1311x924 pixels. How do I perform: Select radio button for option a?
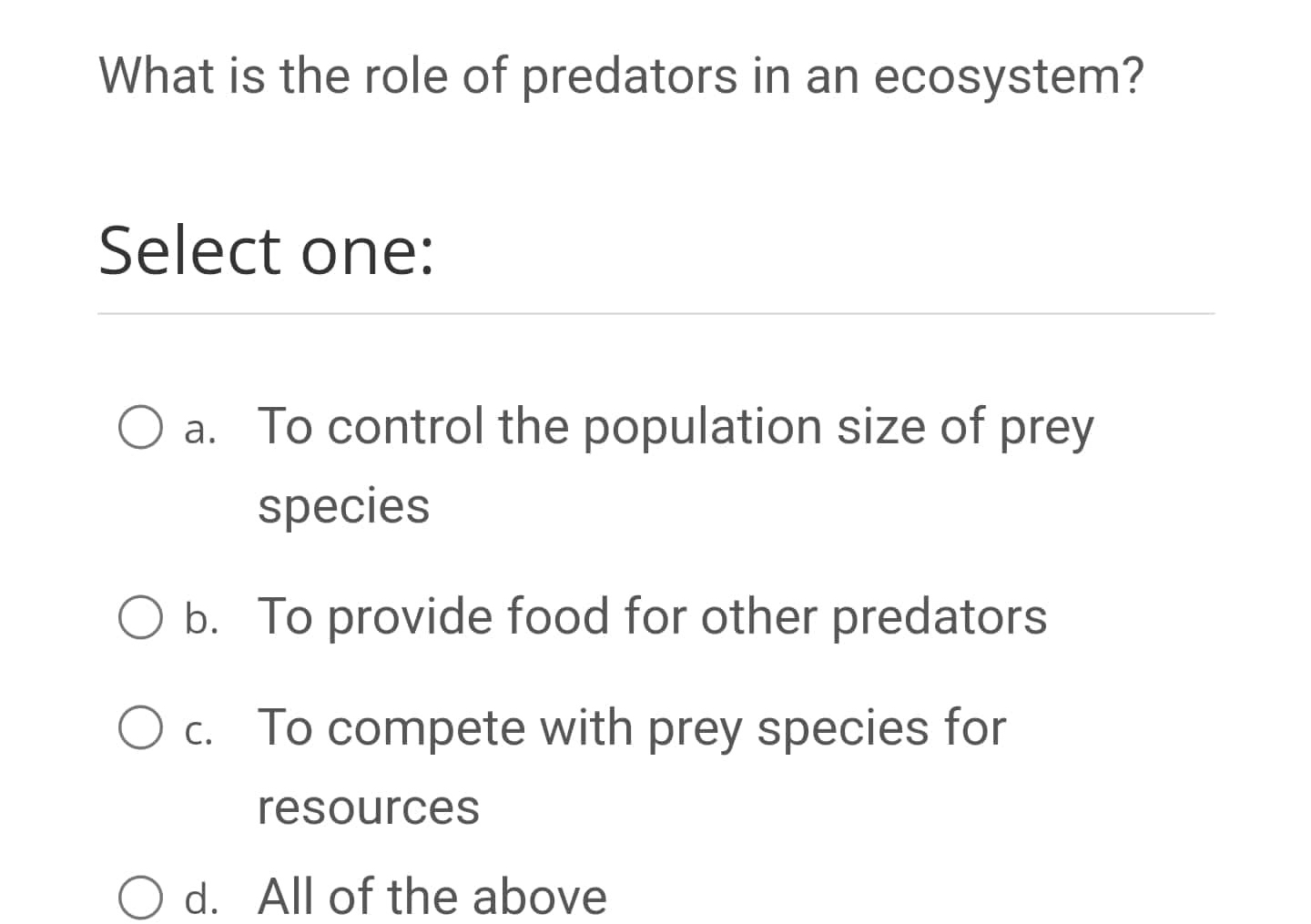140,426
